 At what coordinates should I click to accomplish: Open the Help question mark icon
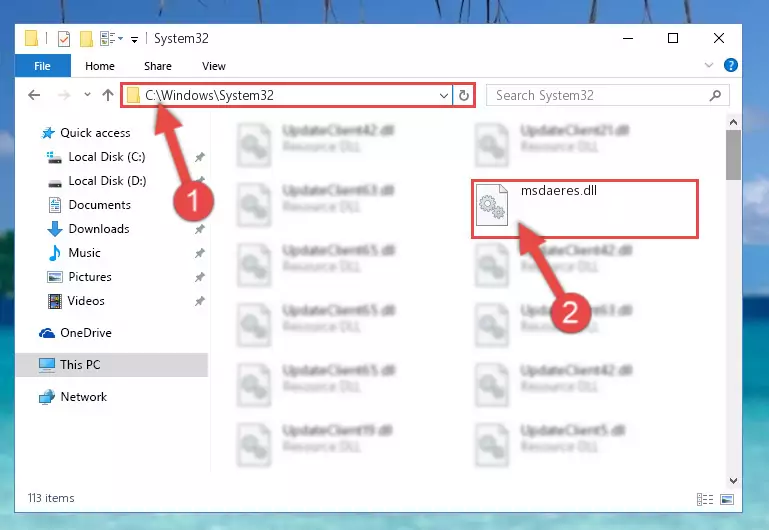click(x=730, y=65)
